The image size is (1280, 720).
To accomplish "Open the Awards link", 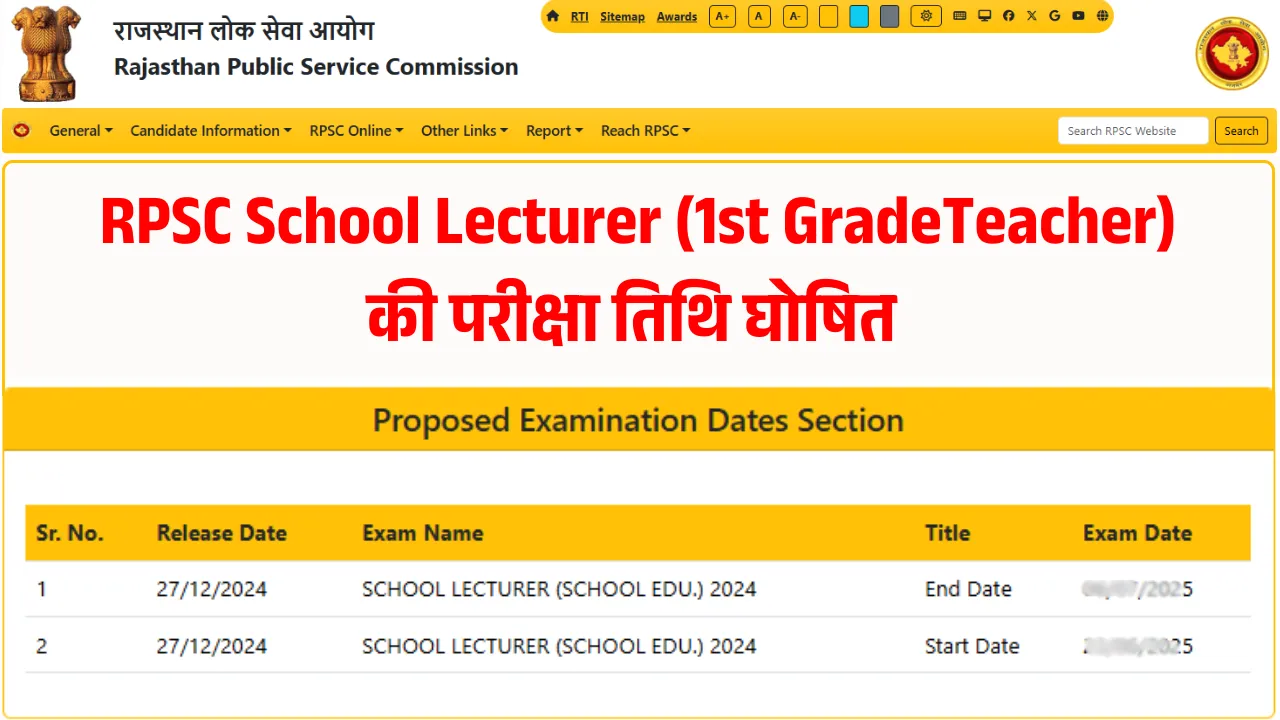I will 677,17.
